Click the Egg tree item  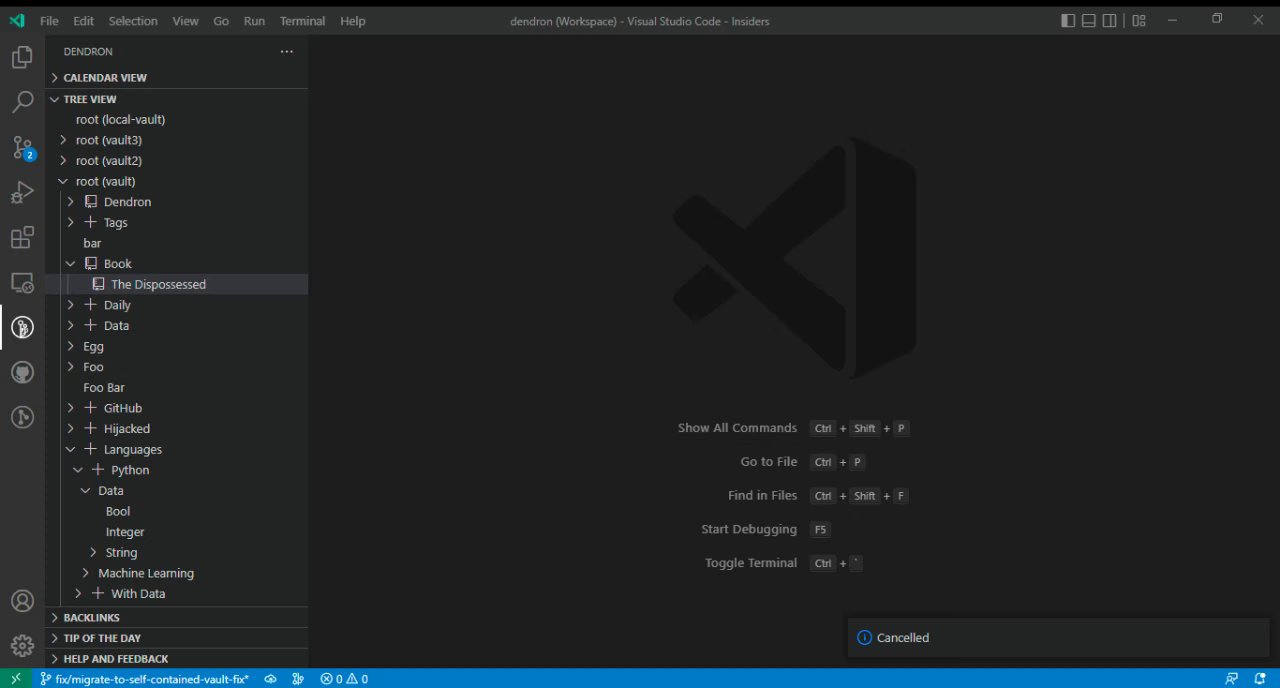coord(177,347)
